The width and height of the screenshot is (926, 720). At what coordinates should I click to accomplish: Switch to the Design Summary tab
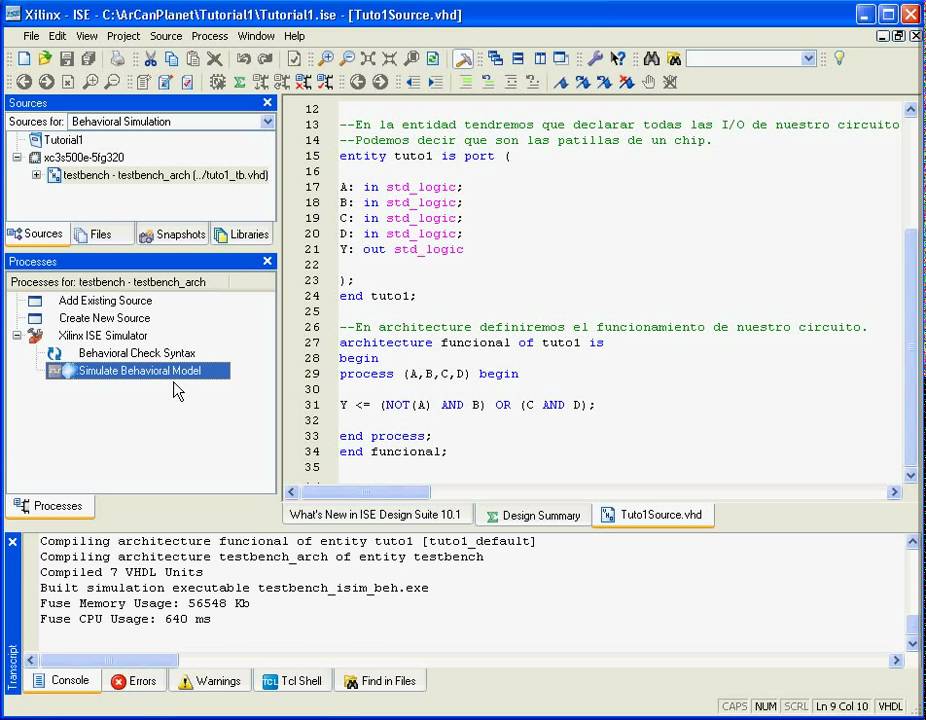533,516
